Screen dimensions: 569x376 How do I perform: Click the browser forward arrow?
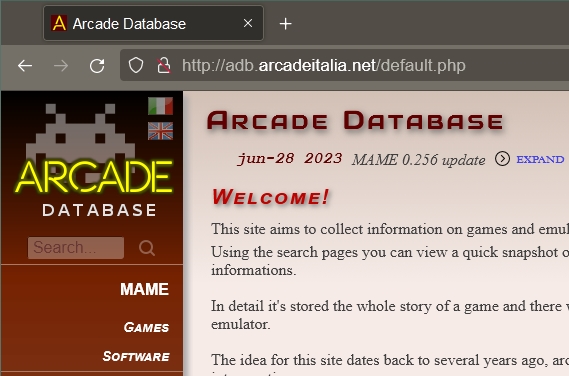click(x=61, y=66)
